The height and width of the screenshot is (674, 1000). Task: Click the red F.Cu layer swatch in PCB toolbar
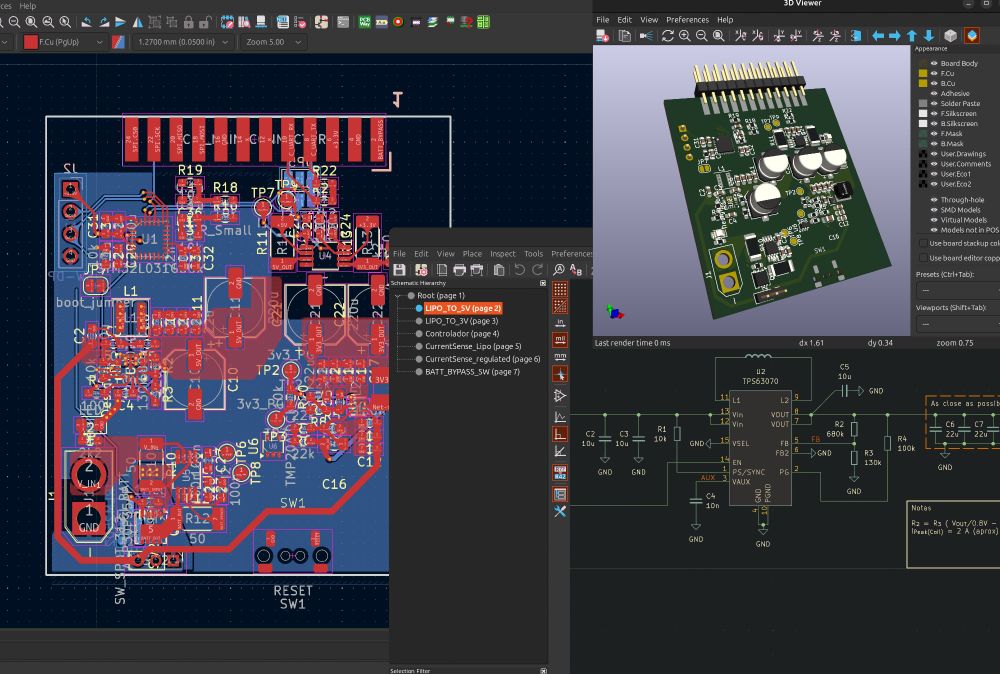tap(30, 42)
